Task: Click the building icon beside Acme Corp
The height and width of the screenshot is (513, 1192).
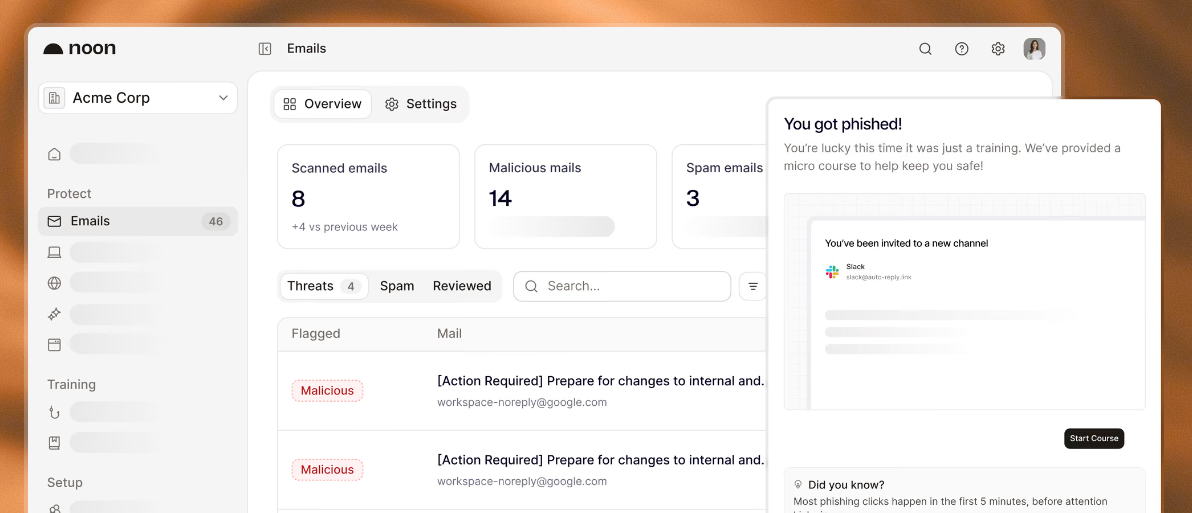Action: click(x=54, y=98)
